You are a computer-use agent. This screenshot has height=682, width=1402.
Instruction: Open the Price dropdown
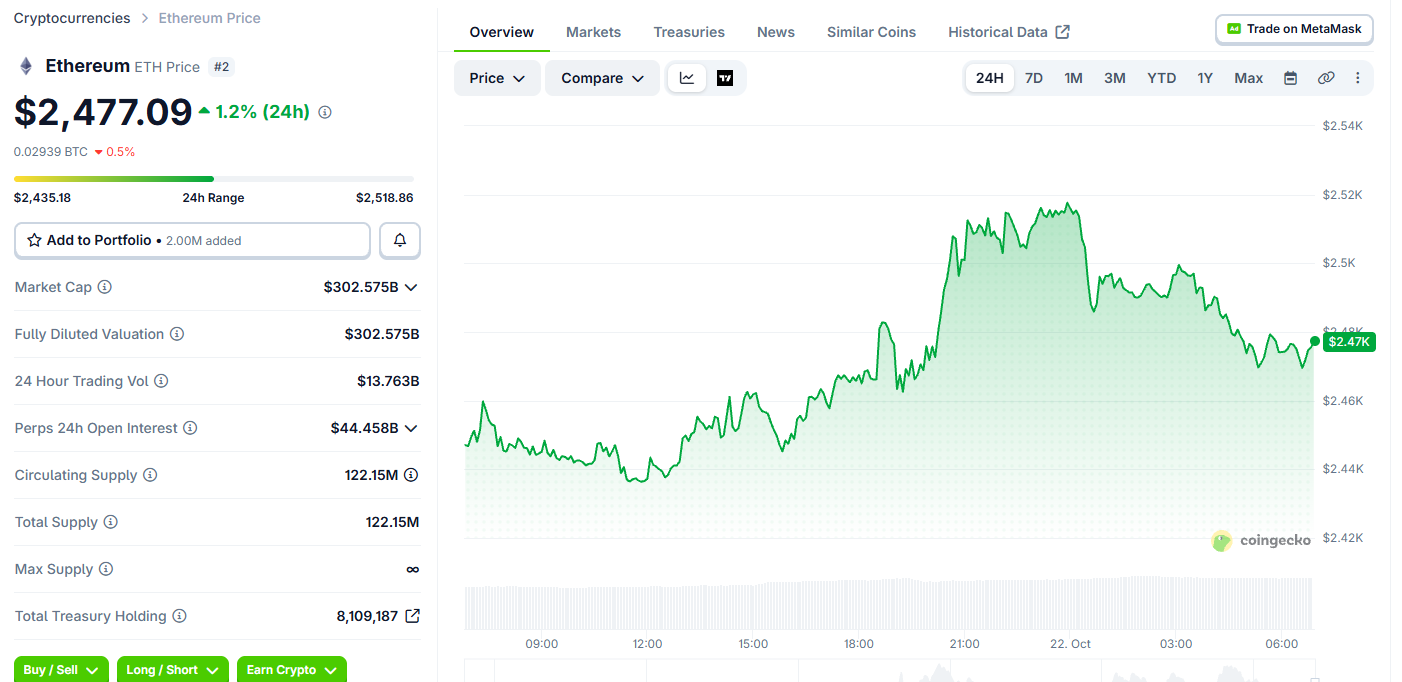[497, 78]
